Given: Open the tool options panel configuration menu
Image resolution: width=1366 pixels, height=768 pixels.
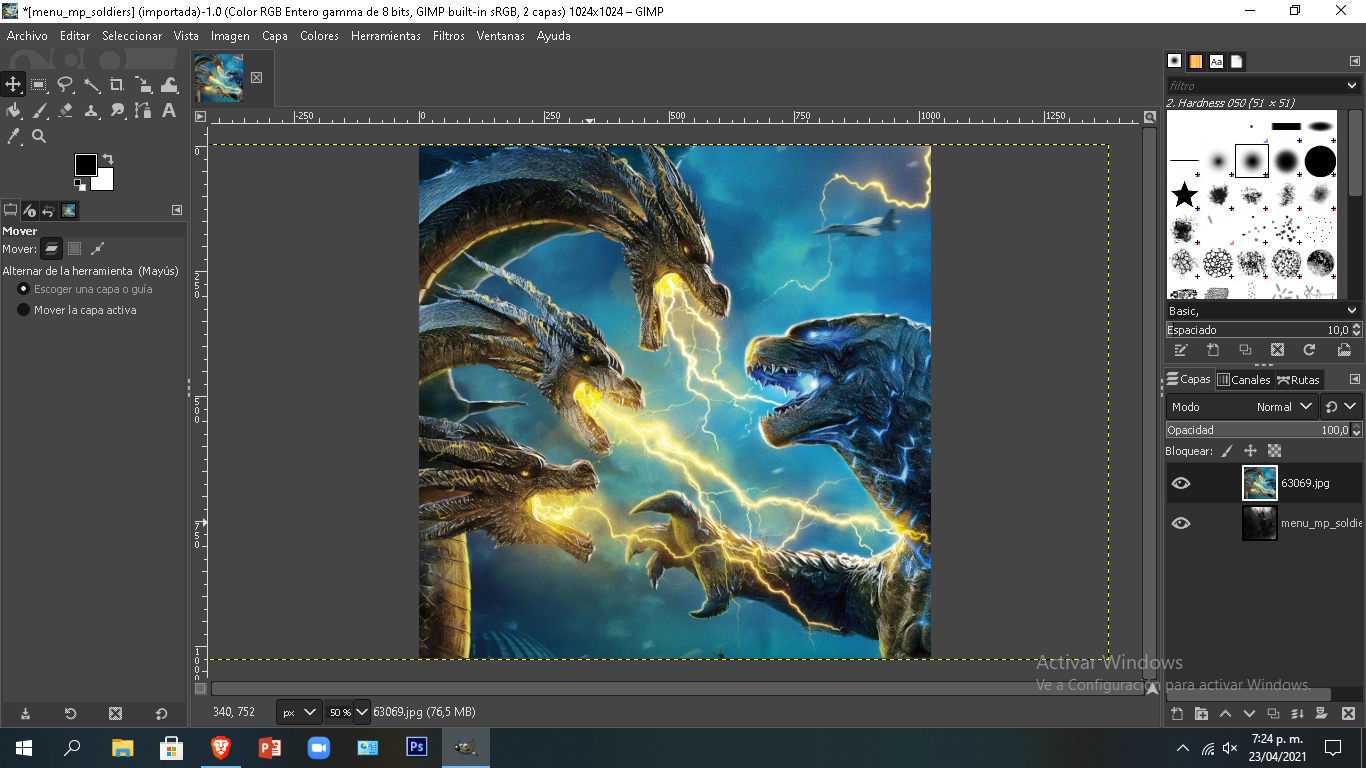Looking at the screenshot, I should point(177,210).
